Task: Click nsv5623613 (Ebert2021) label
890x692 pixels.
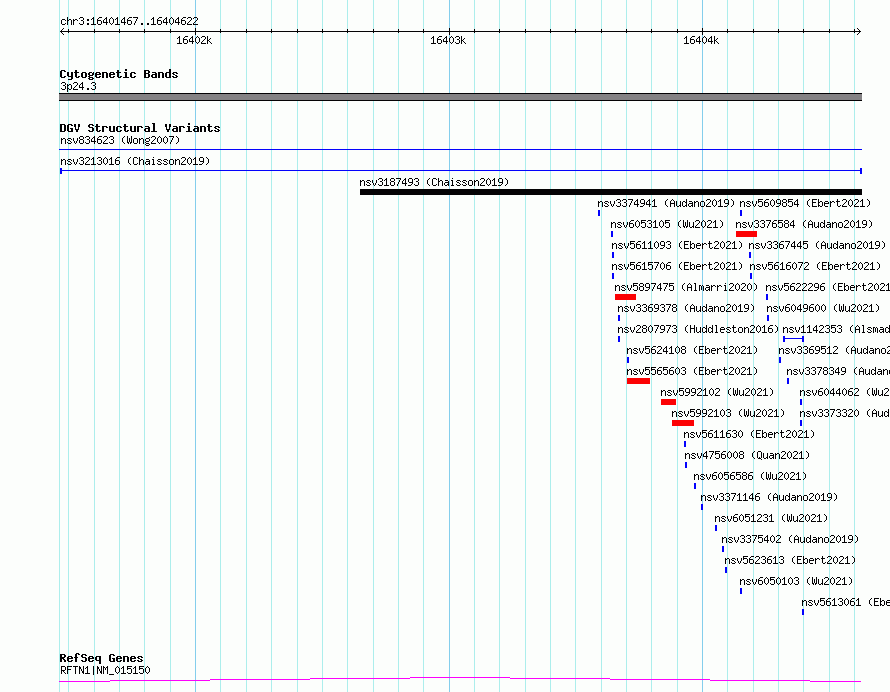Action: (790, 560)
